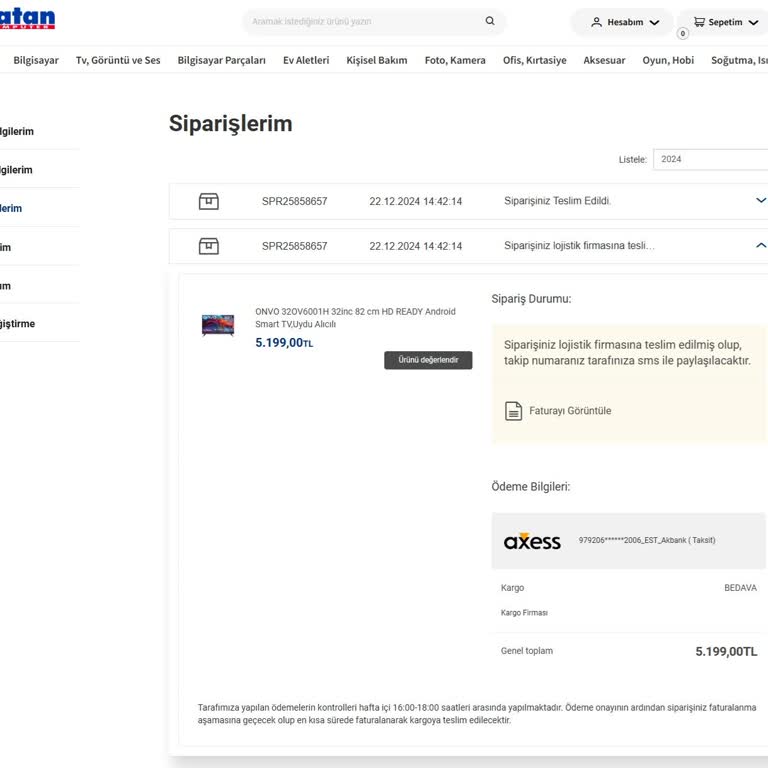Open the Kişisel Bakım menu
This screenshot has width=768, height=768.
pyautogui.click(x=377, y=60)
